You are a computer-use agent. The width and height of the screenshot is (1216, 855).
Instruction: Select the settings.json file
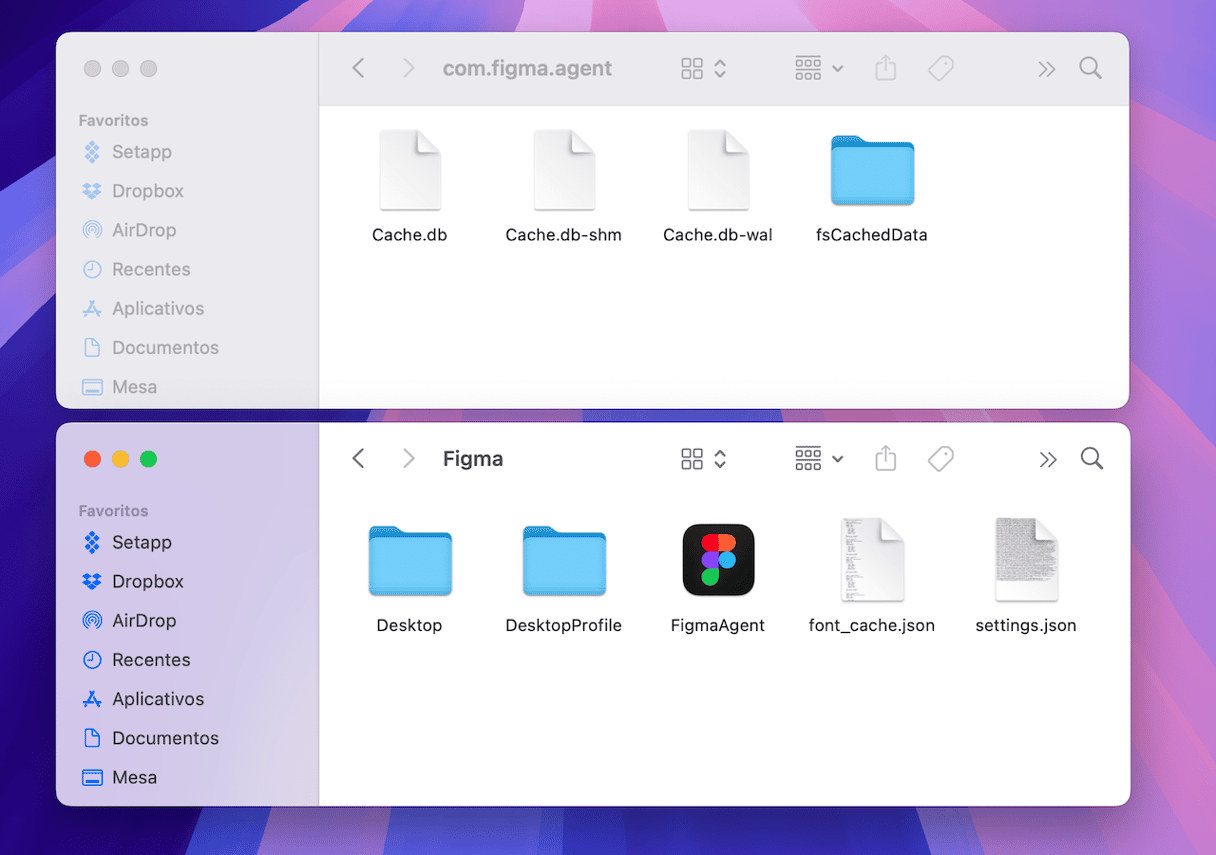click(1026, 561)
